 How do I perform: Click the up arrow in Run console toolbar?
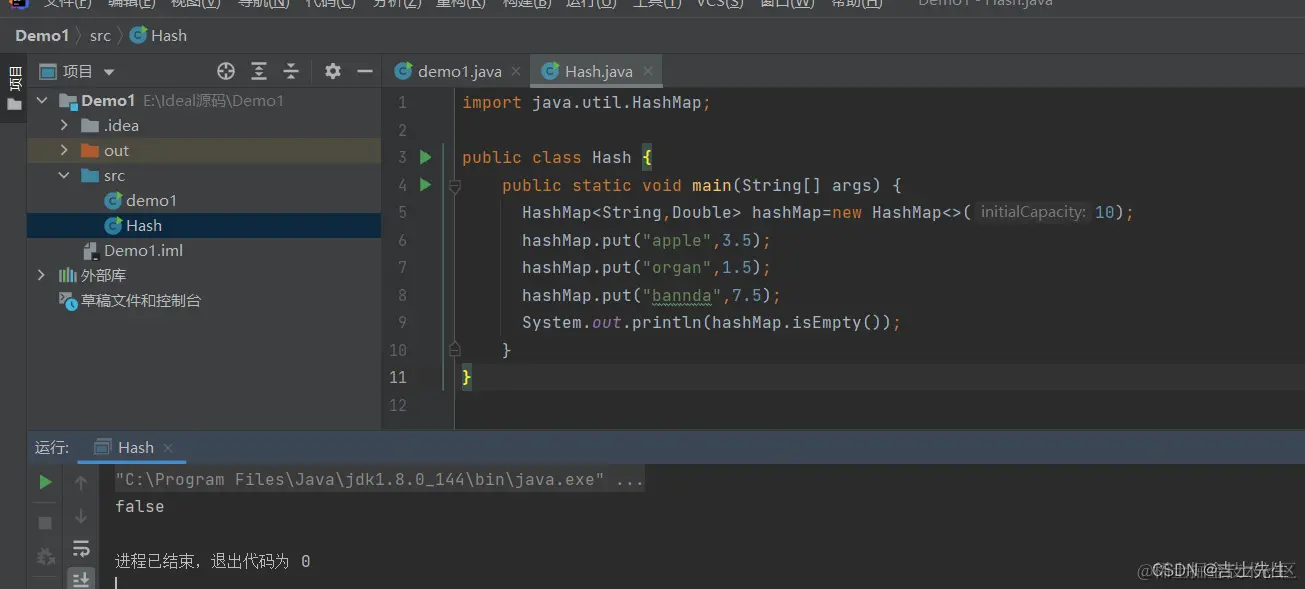point(81,483)
